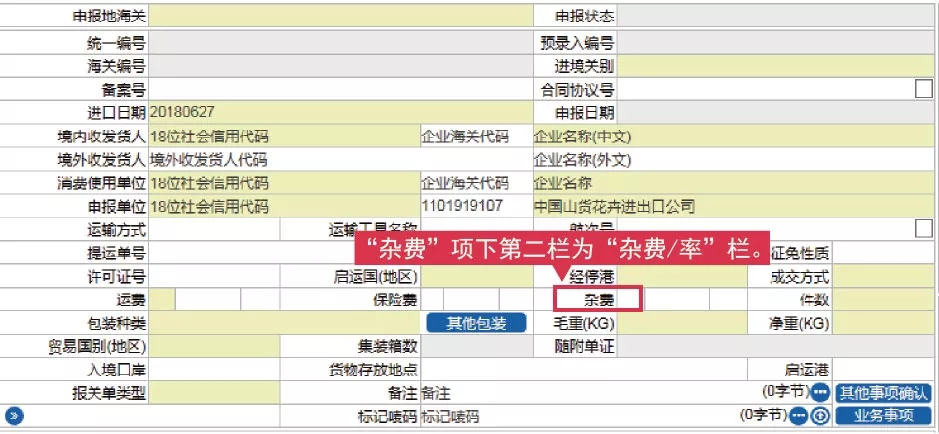Focus the 件数 field

tap(884, 299)
